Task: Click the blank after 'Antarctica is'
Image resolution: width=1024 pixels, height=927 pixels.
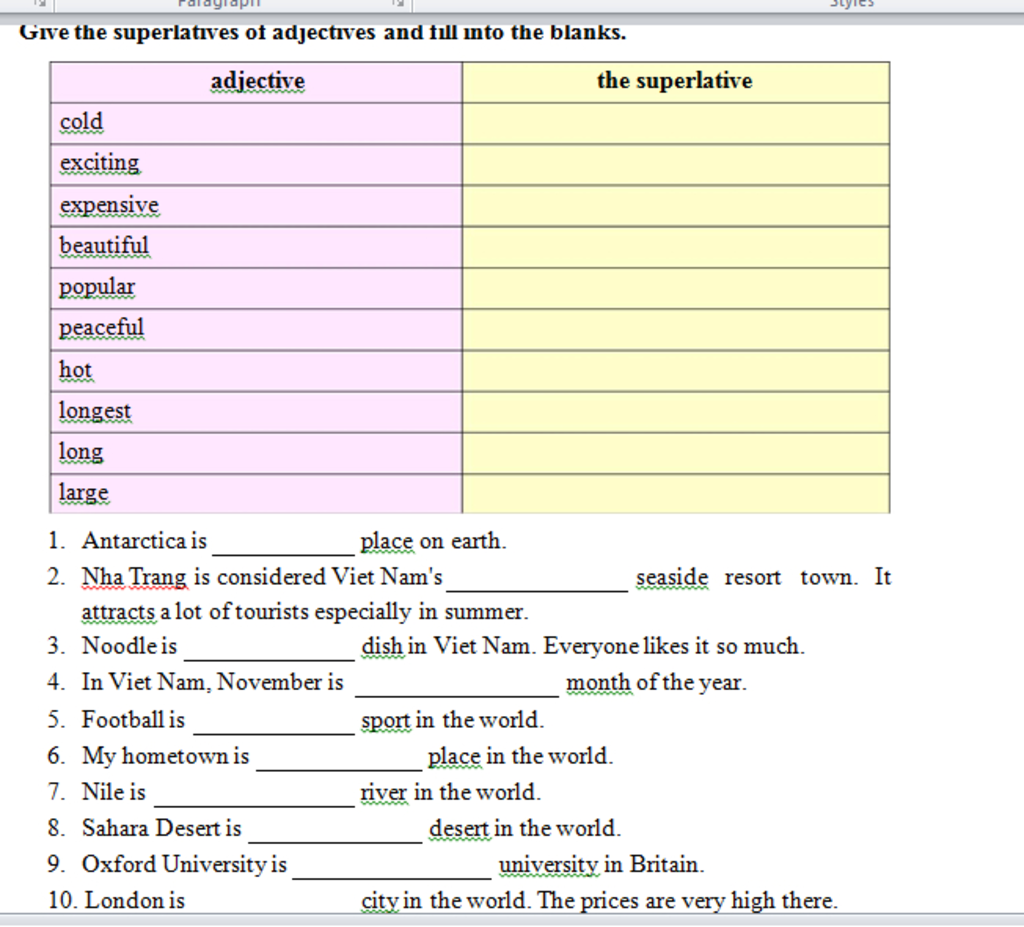Action: [x=283, y=545]
